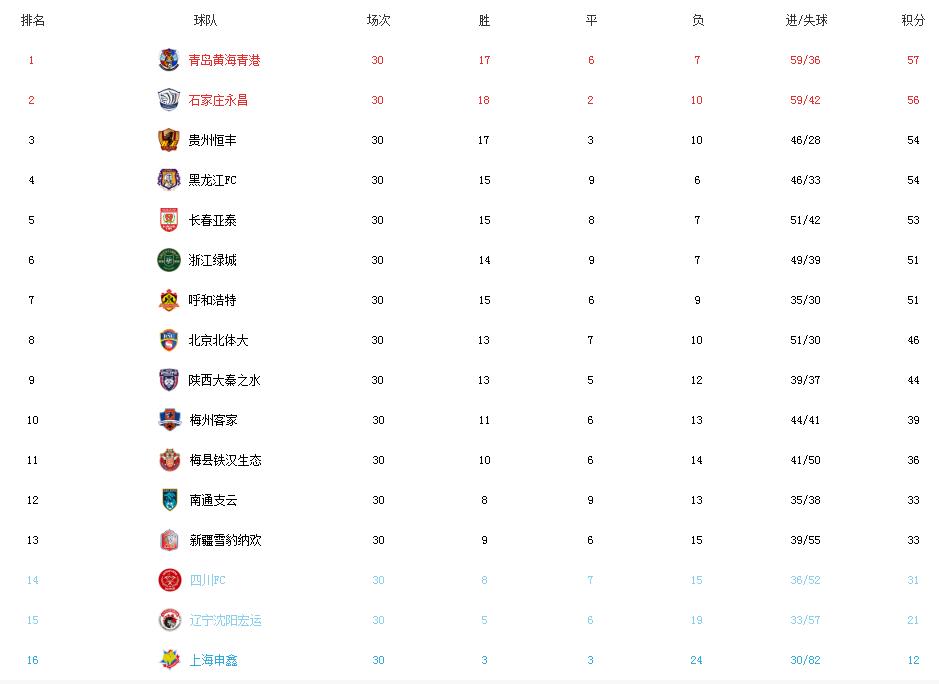The width and height of the screenshot is (939, 684).
Task: Open the 梅县铁汉生态 team link
Action: pyautogui.click(x=225, y=460)
